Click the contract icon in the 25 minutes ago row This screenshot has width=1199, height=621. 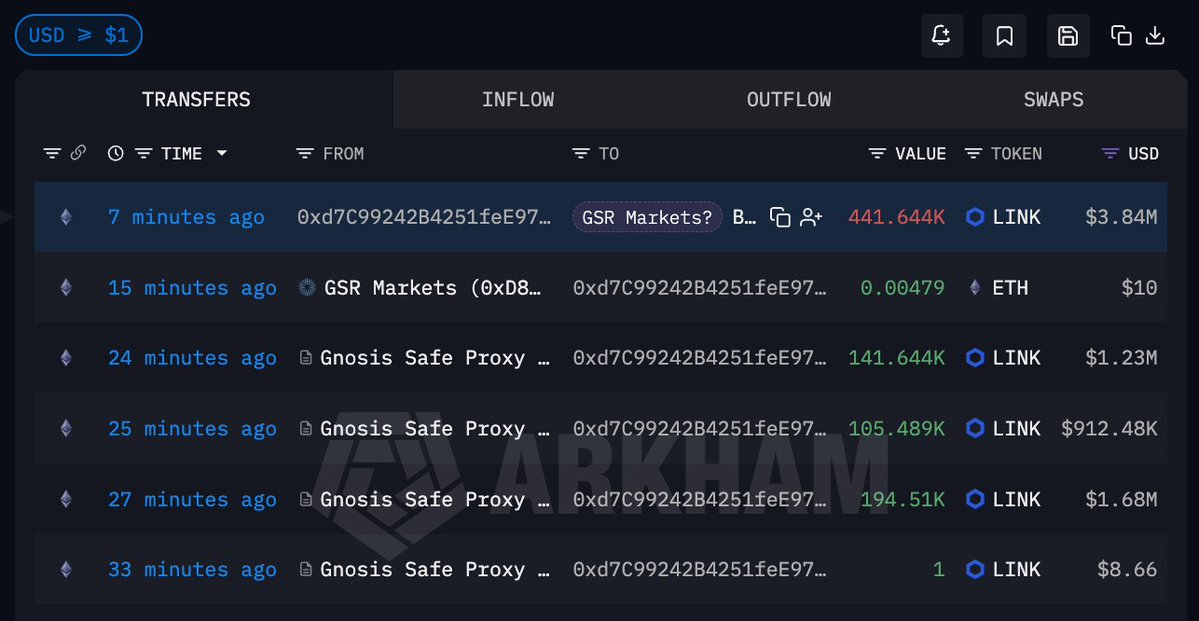(x=306, y=429)
